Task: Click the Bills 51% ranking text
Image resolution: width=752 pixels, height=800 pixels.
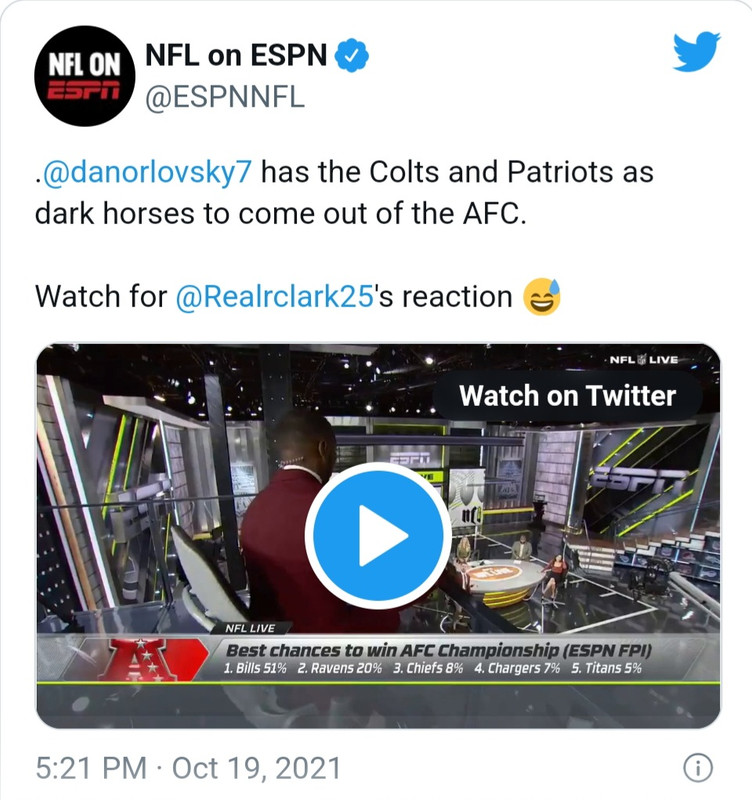Action: 255,668
